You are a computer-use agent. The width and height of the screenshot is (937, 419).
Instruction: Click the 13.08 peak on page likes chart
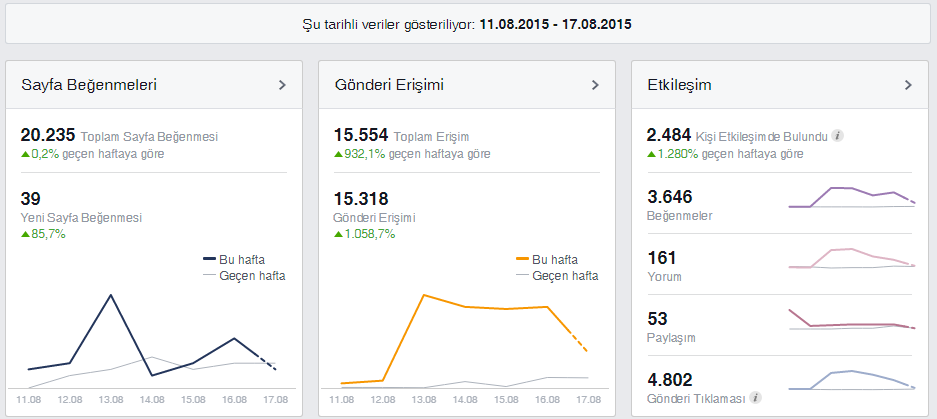tap(111, 295)
